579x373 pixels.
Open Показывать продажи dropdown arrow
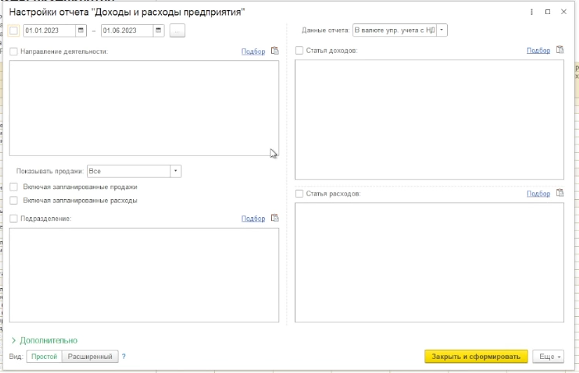tap(175, 171)
